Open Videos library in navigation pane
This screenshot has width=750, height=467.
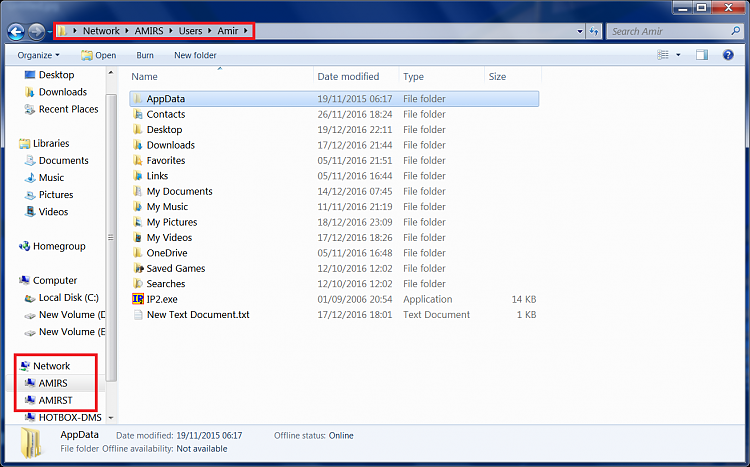click(x=53, y=211)
